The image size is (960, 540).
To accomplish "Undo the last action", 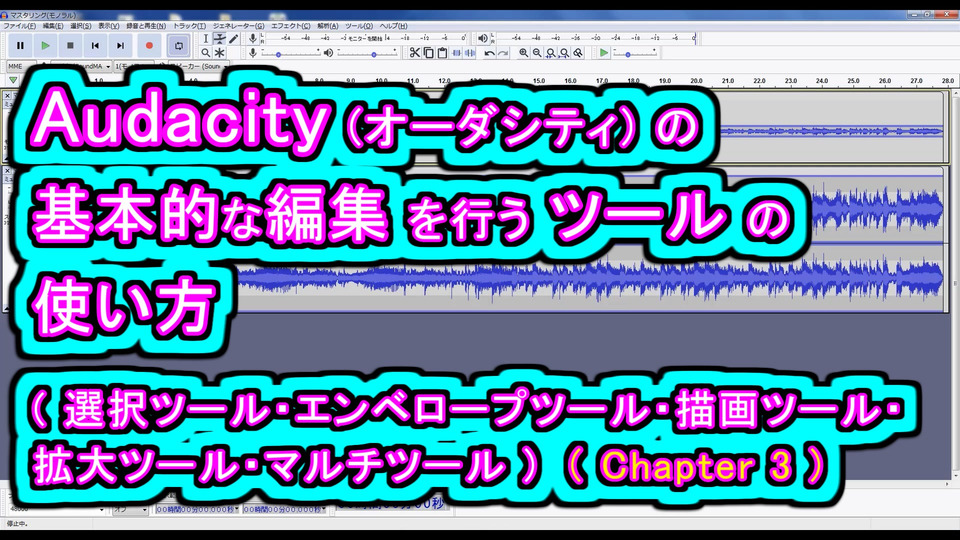I will [489, 53].
